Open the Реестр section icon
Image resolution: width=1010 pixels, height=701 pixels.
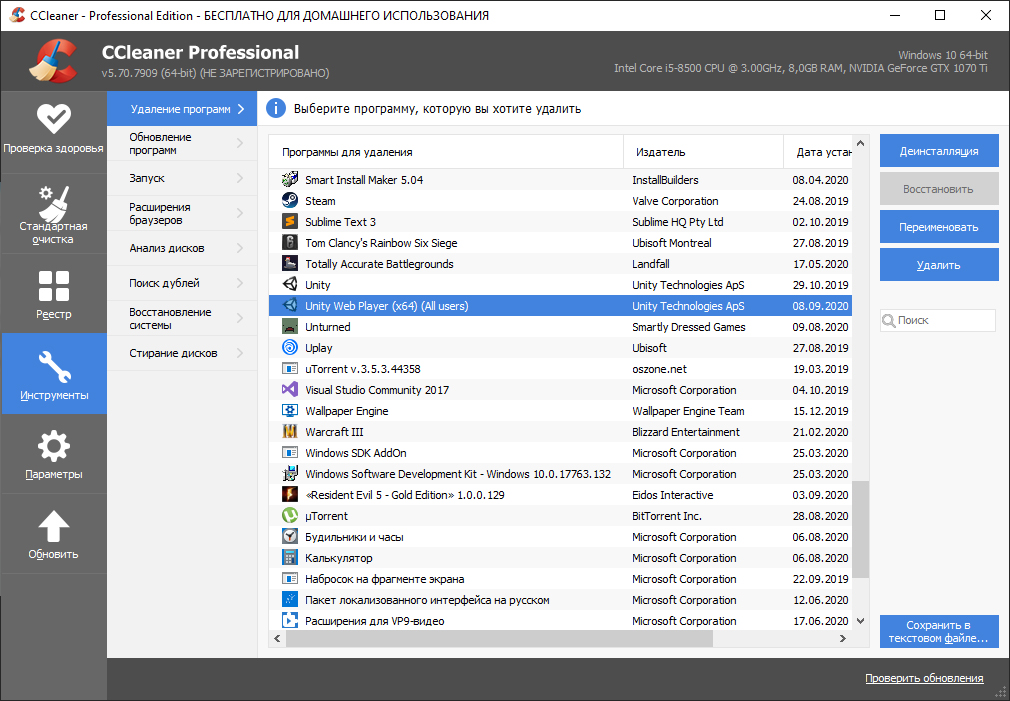53,287
